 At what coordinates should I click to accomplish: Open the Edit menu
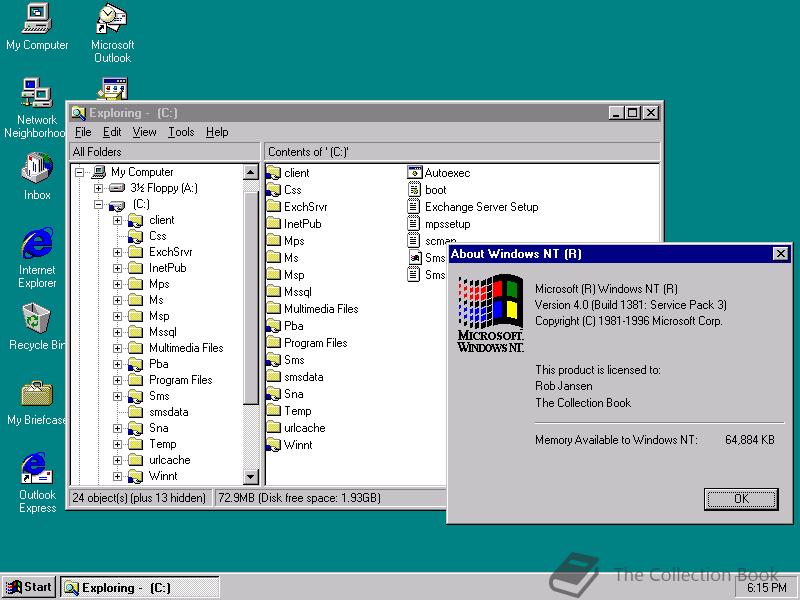(112, 132)
